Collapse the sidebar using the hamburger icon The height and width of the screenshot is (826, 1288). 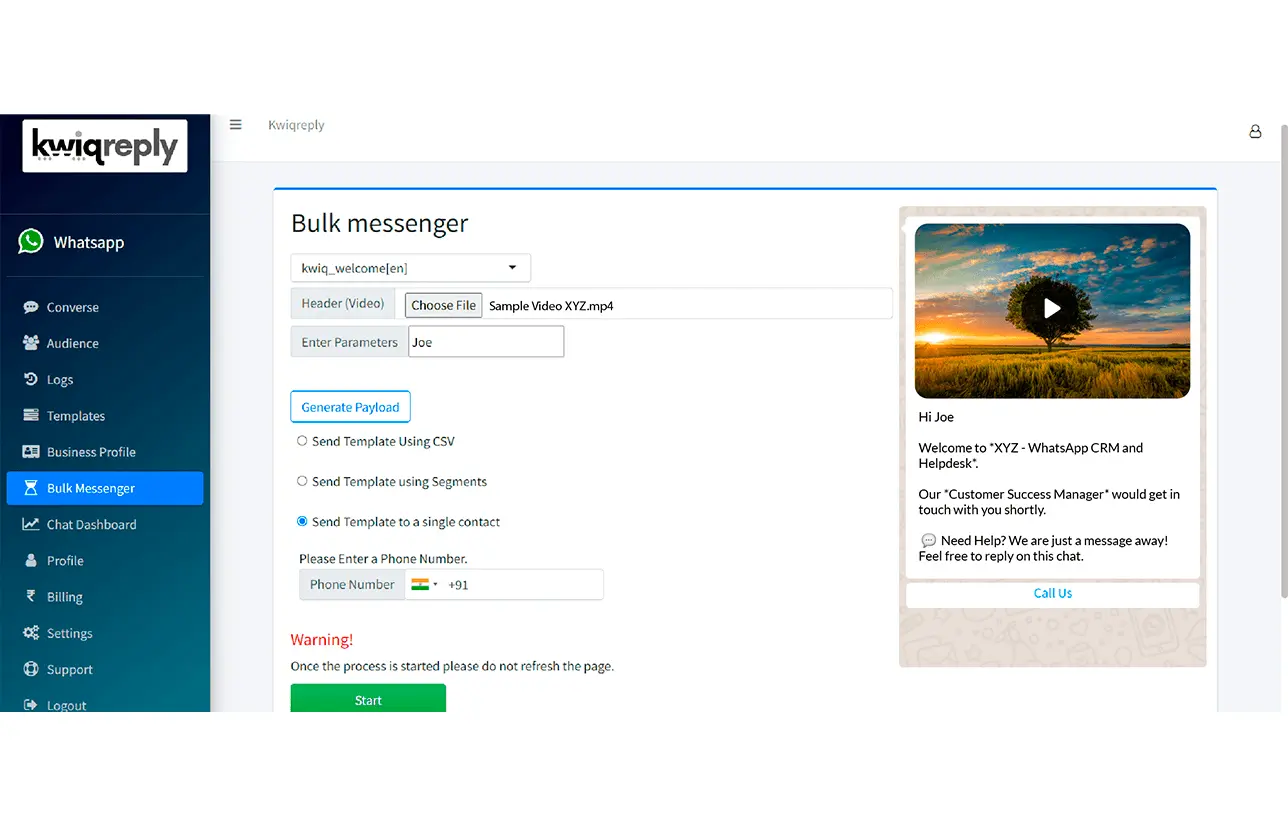point(235,124)
